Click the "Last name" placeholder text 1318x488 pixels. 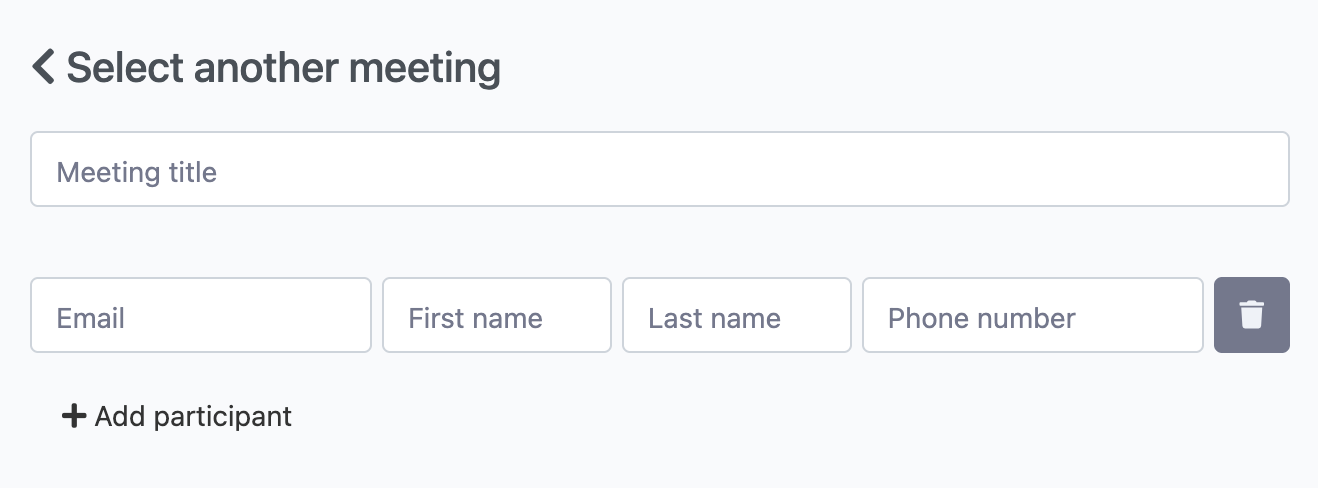714,319
